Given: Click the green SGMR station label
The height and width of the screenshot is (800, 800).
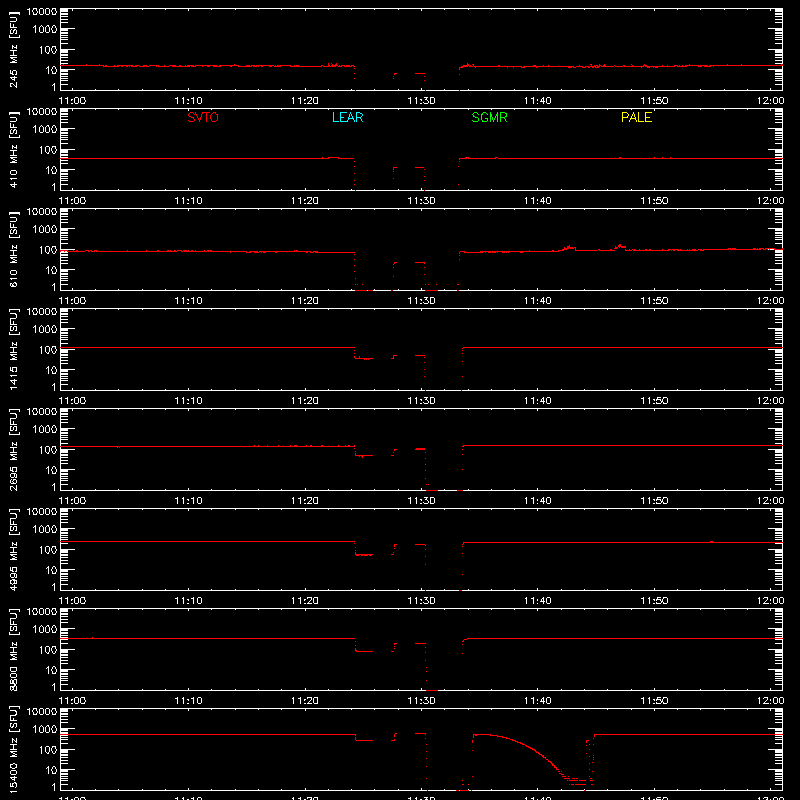Looking at the screenshot, I should [489, 117].
